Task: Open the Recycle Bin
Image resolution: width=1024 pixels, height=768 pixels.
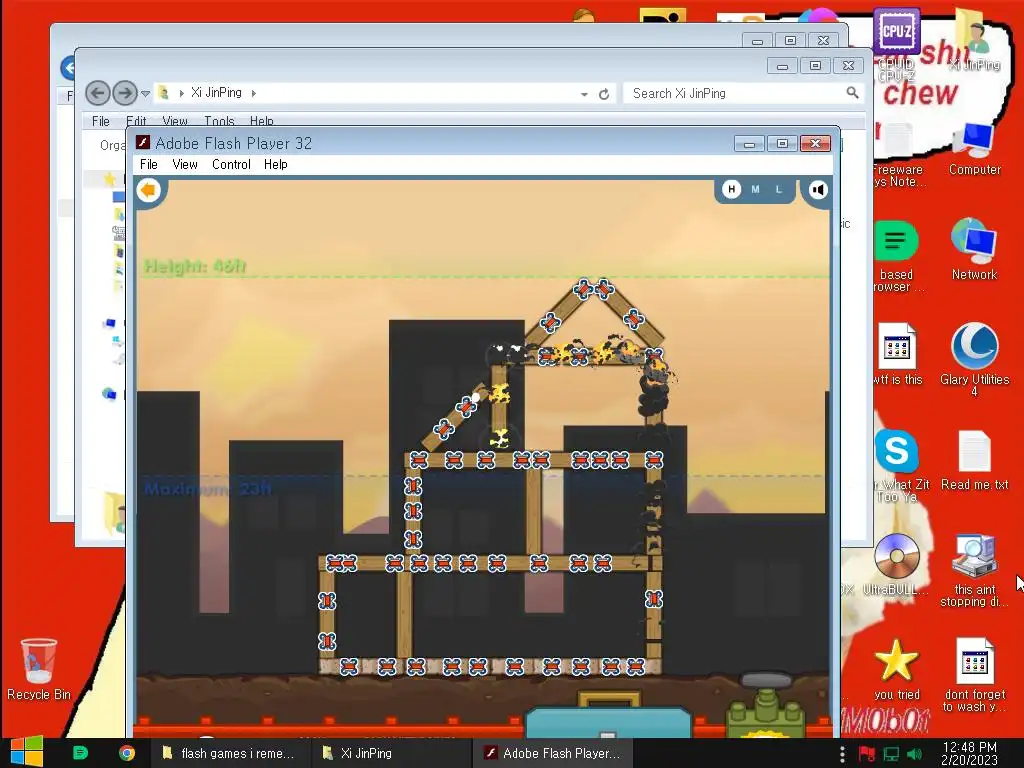Action: pyautogui.click(x=39, y=669)
